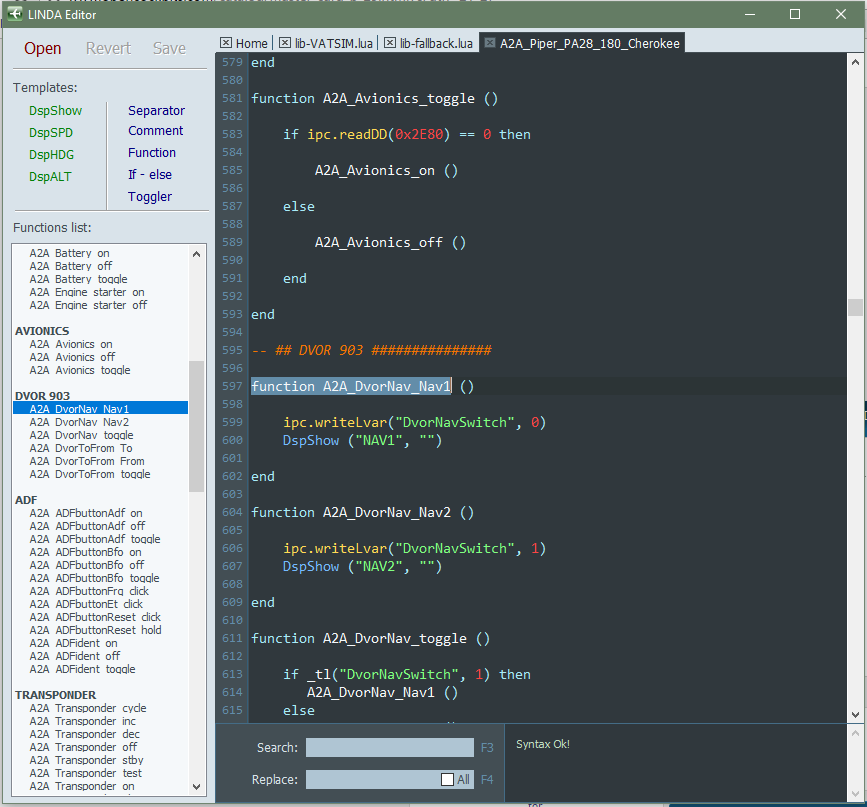Select A2A DvorToFrom To function
The image size is (867, 807).
click(81, 448)
